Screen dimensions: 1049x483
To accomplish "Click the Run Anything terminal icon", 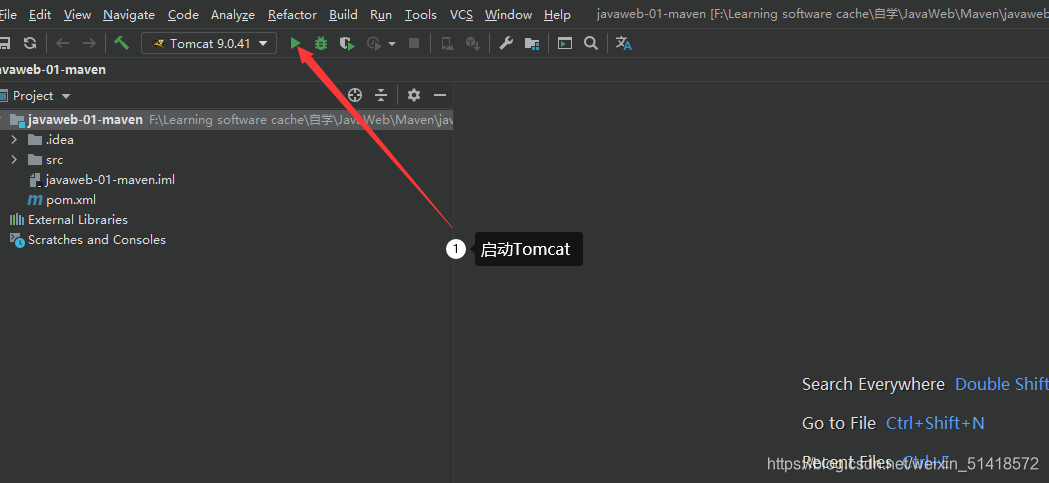I will [x=565, y=43].
